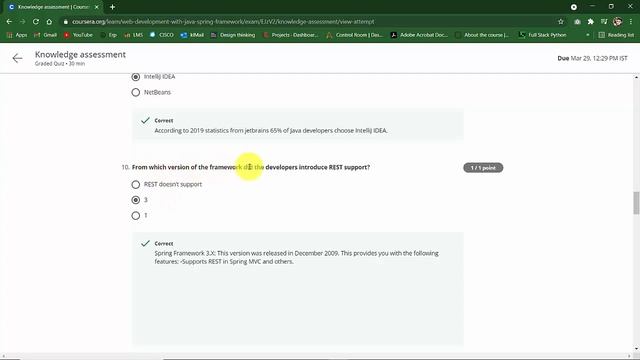Click the Knowledge assessment browser tab
This screenshot has height=360, width=640.
(53, 7)
